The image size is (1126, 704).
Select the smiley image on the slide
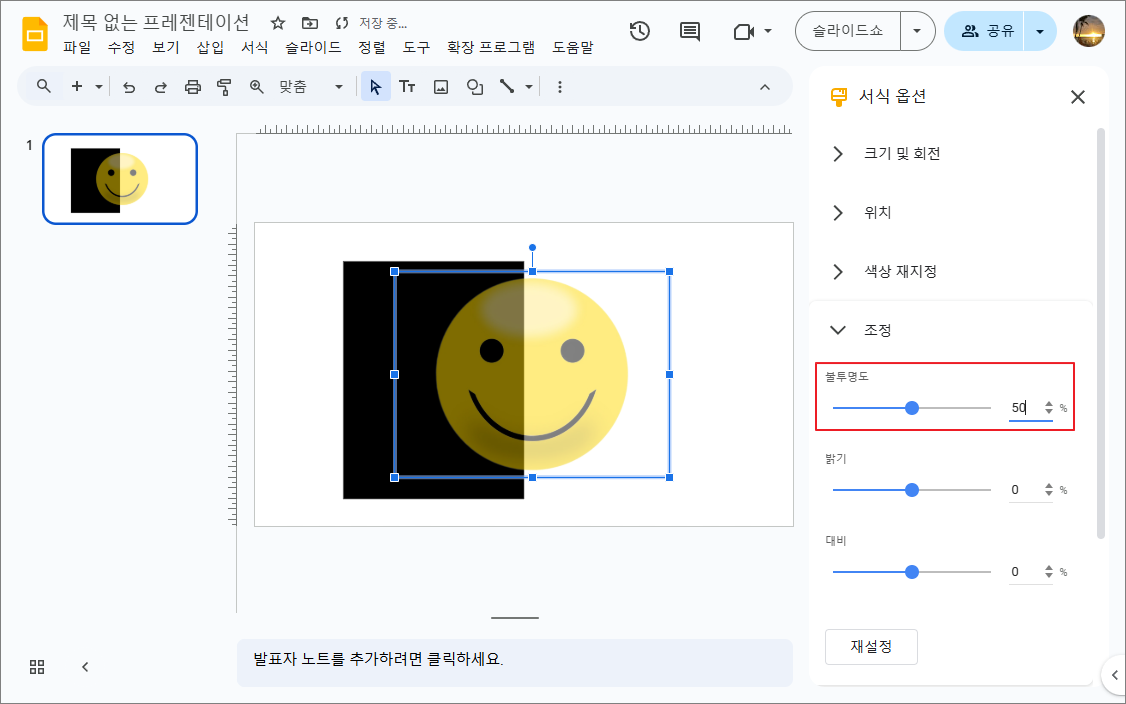pos(532,374)
